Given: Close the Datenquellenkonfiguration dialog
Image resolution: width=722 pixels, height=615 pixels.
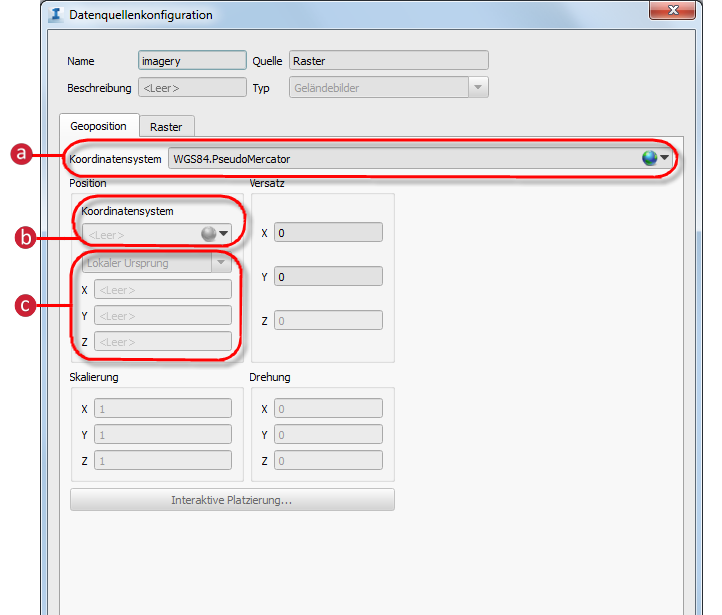Looking at the screenshot, I should coord(672,10).
